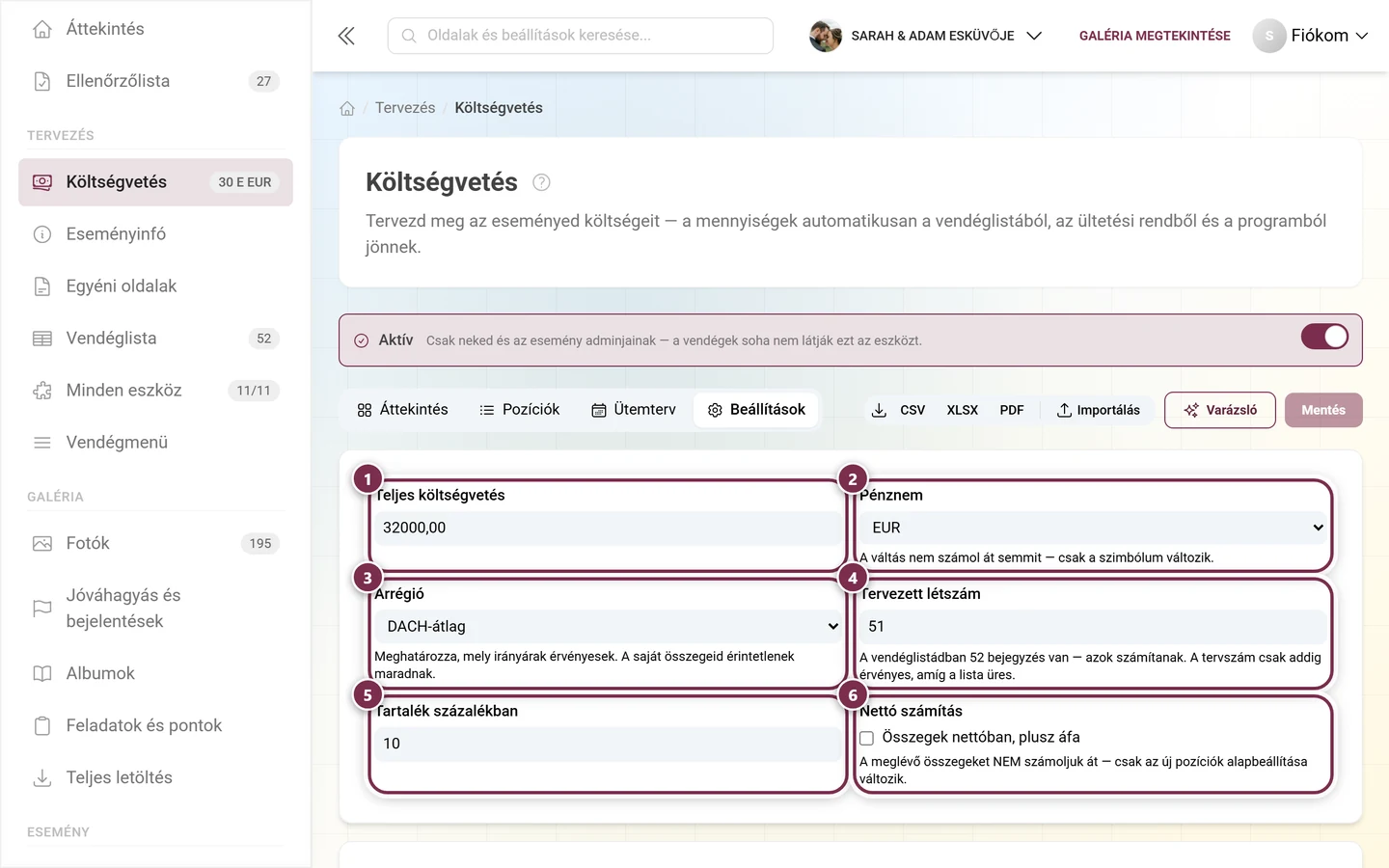This screenshot has width=1389, height=868.
Task: Export as XLSX
Action: [962, 410]
